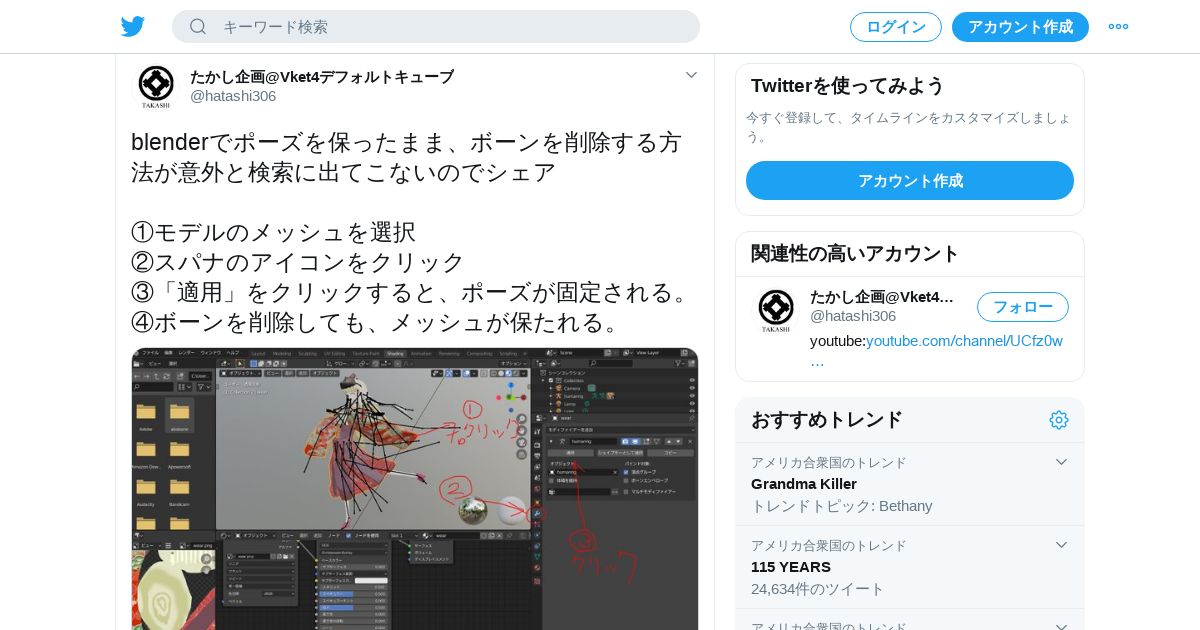Viewport: 1200px width, 630px height.
Task: Open たかし企画@Vket4デフォルトキューブ profile from tweet header
Action: [x=322, y=77]
